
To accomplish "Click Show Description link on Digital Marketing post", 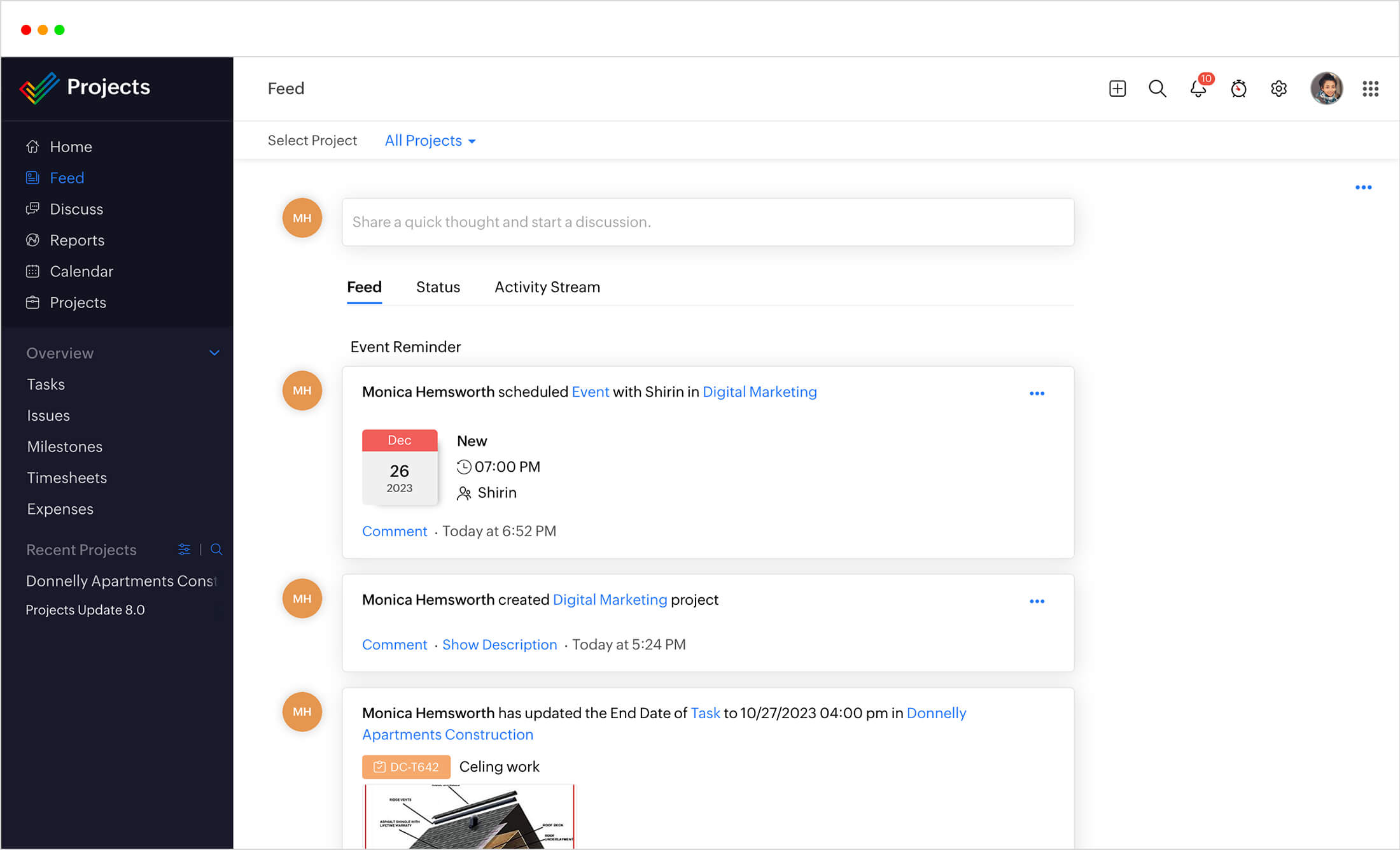I will pos(500,644).
